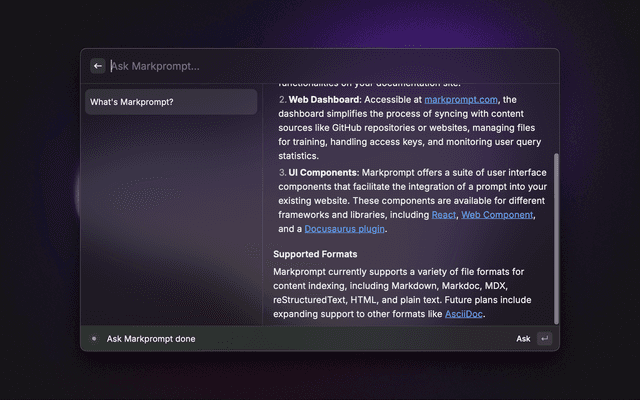The image size is (640, 400).
Task: Click the bold UI Components title
Action: click(322, 173)
